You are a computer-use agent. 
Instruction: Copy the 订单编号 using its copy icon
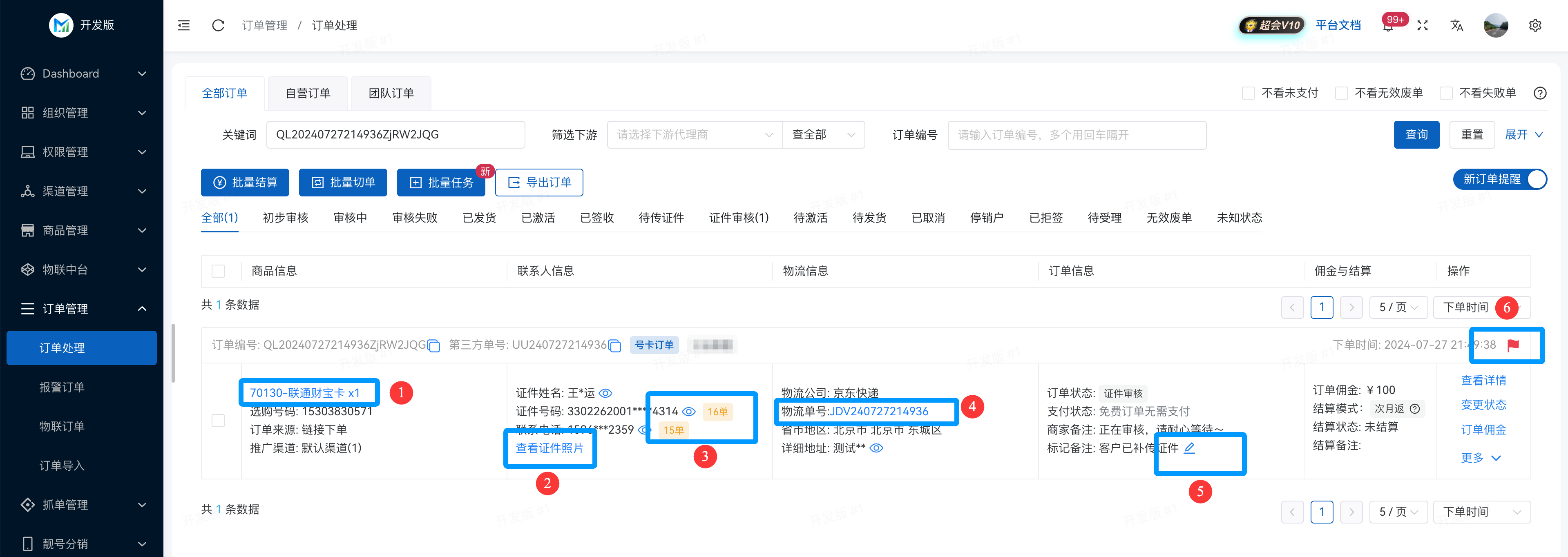(433, 345)
